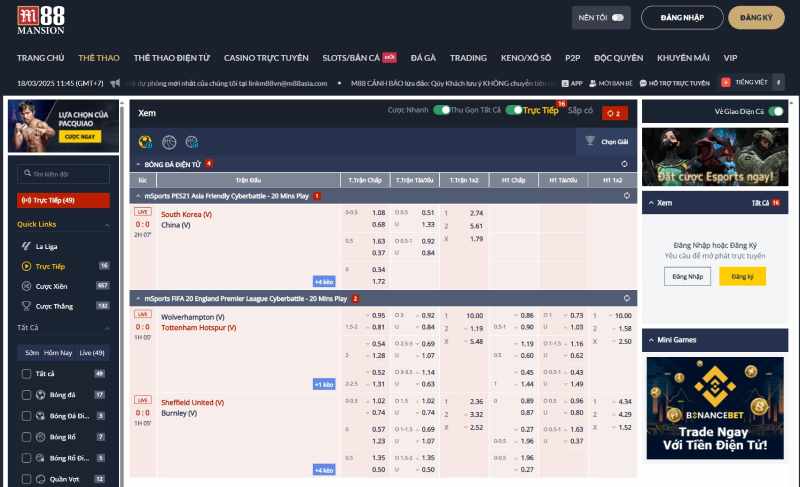This screenshot has height=487, width=800.
Task: Show more bets for South Korea vs China
Action: [324, 281]
